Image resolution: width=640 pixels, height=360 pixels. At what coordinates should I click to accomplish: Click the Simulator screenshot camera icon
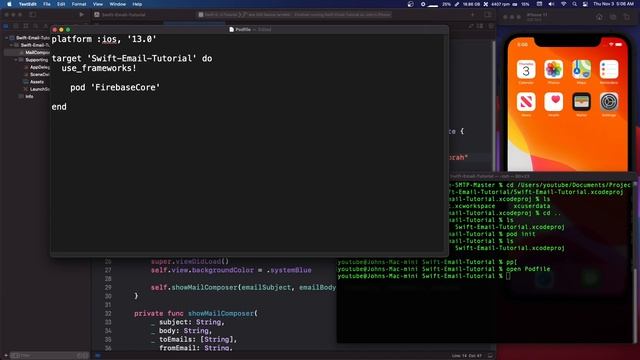point(613,17)
